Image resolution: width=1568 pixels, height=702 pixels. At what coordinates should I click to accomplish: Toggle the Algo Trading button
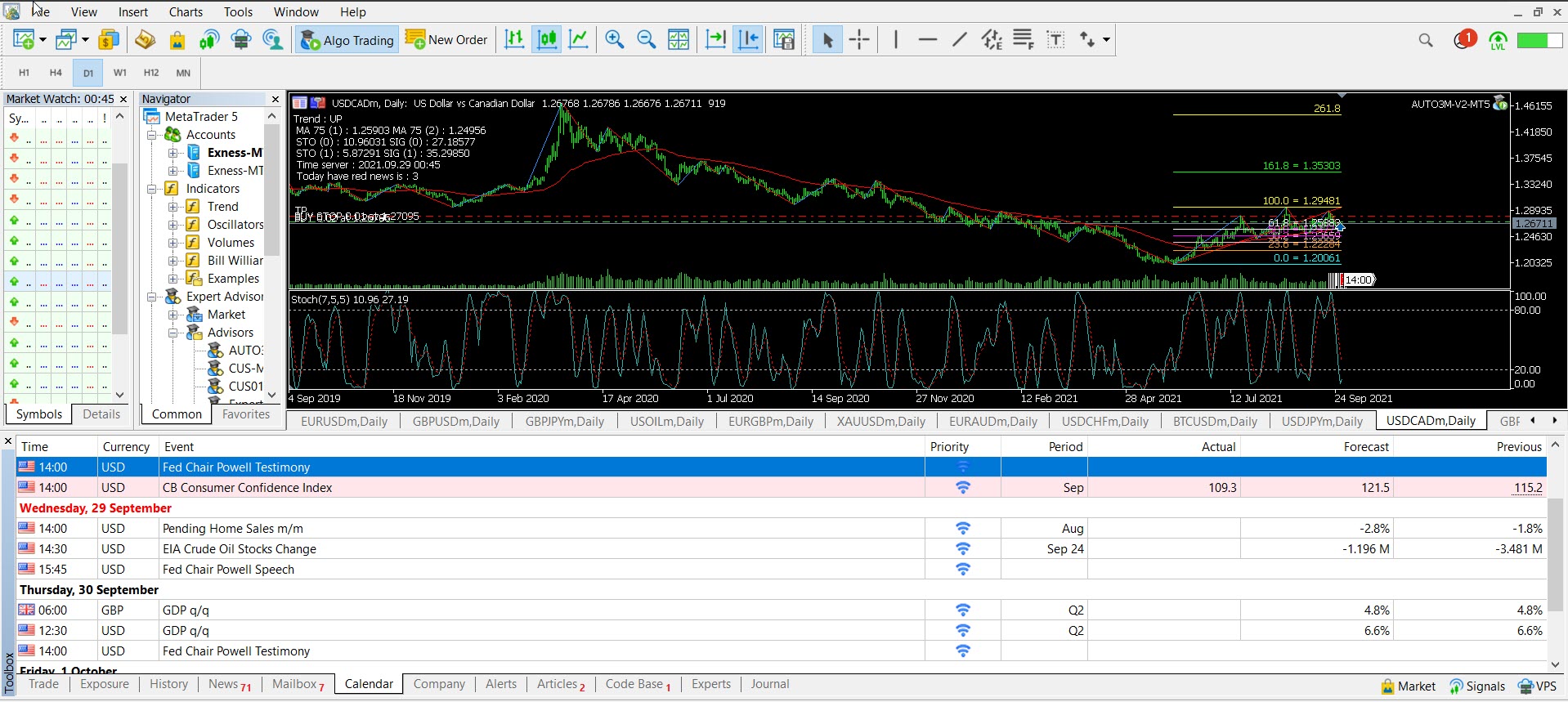pos(347,39)
